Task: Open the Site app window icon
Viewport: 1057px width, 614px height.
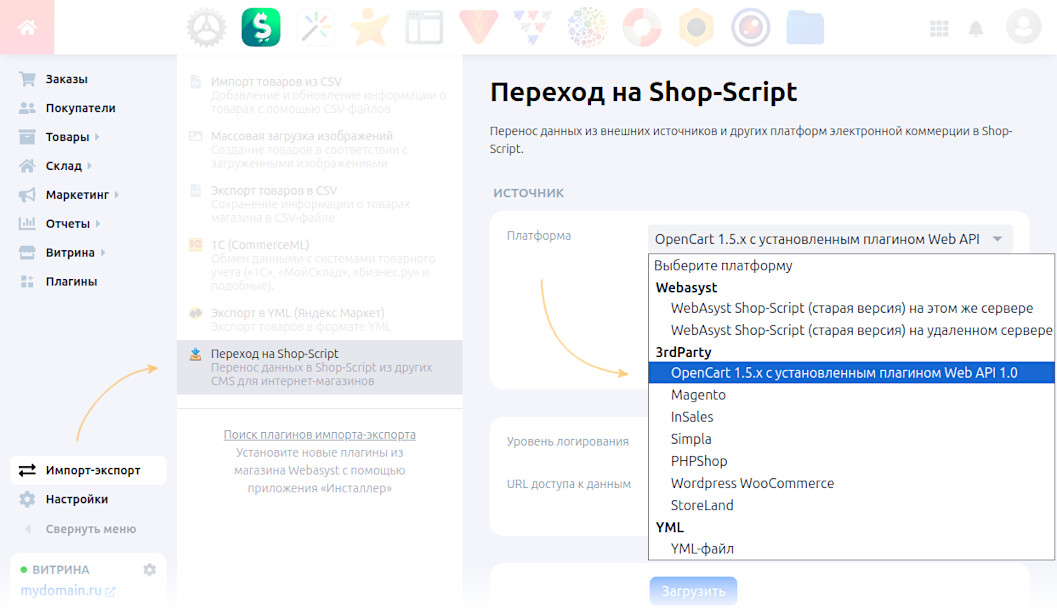Action: (424, 27)
